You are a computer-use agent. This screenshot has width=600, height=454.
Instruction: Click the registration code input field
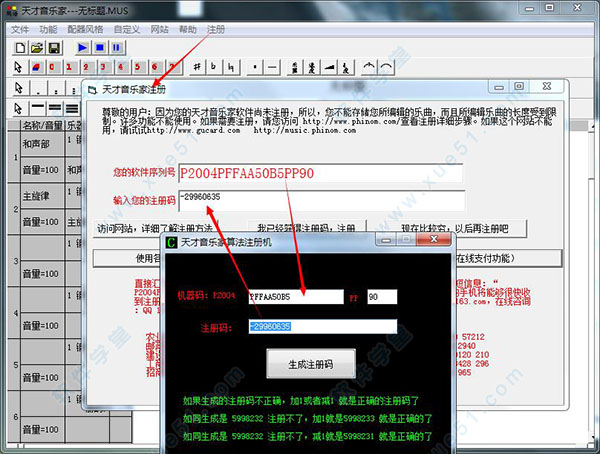point(322,201)
